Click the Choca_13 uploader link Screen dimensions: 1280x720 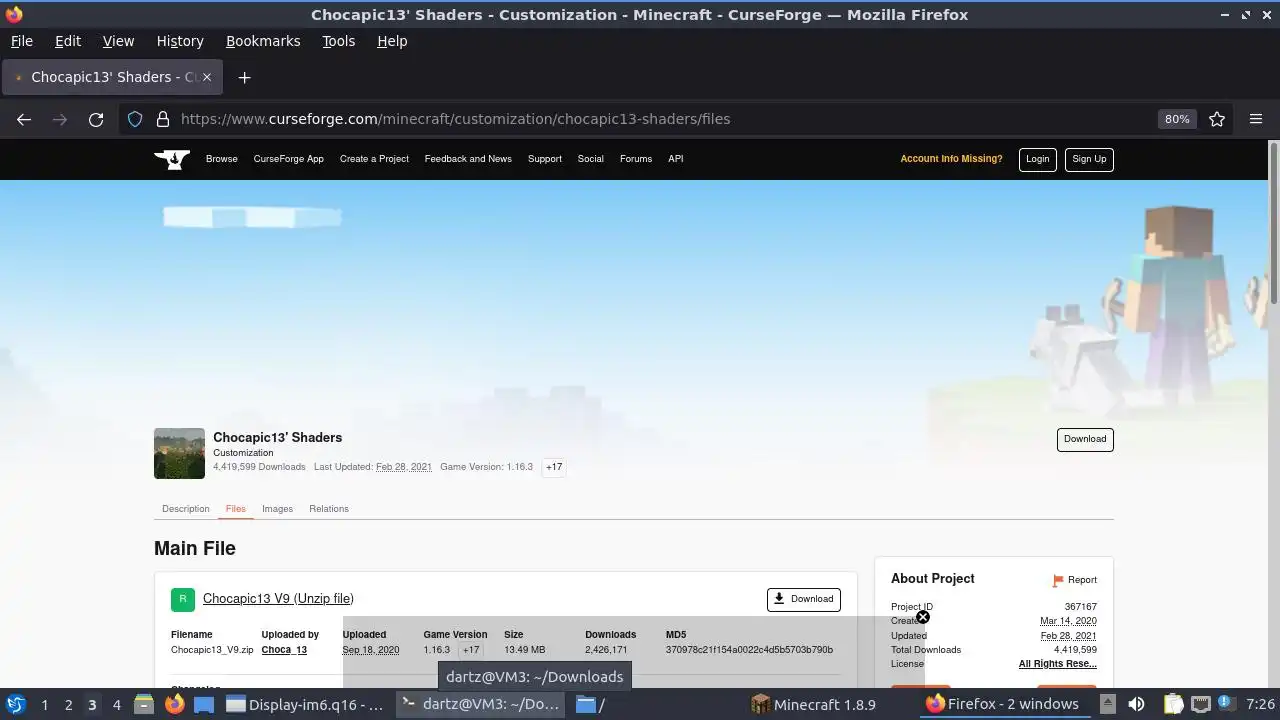(284, 650)
